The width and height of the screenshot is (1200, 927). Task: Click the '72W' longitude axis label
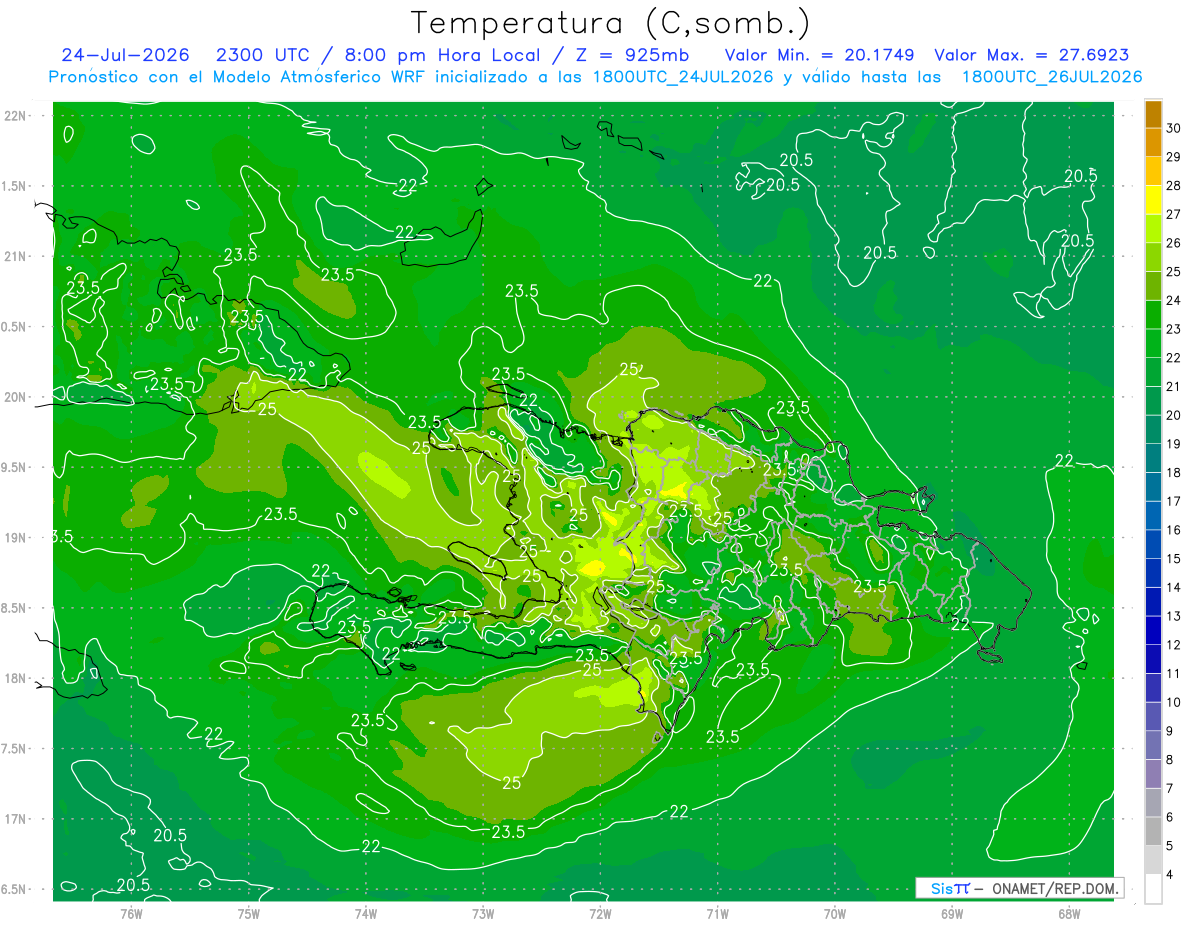600,913
